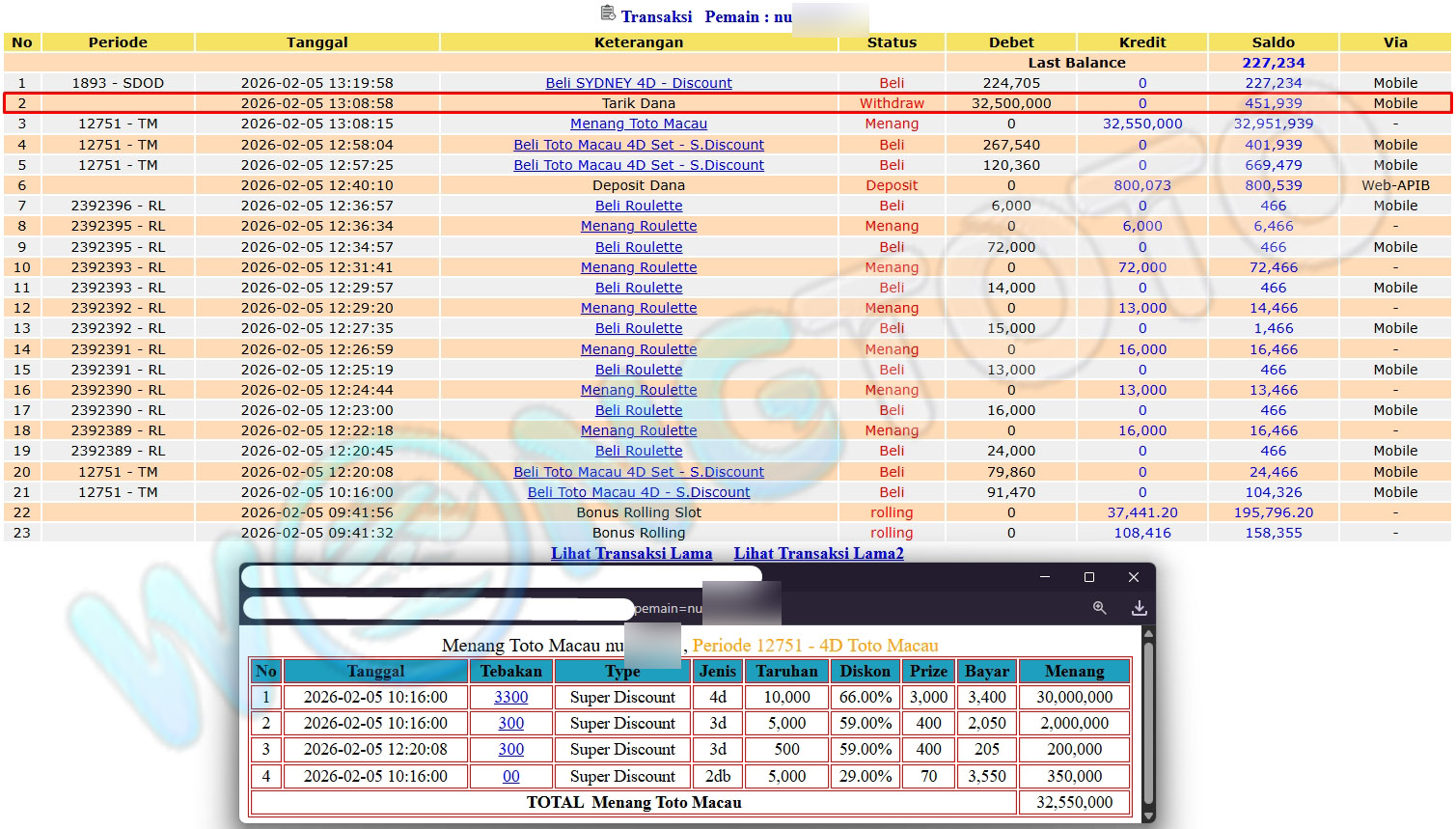Open Beli Toto Macau 4D Set at 12:58:04

coord(638,145)
